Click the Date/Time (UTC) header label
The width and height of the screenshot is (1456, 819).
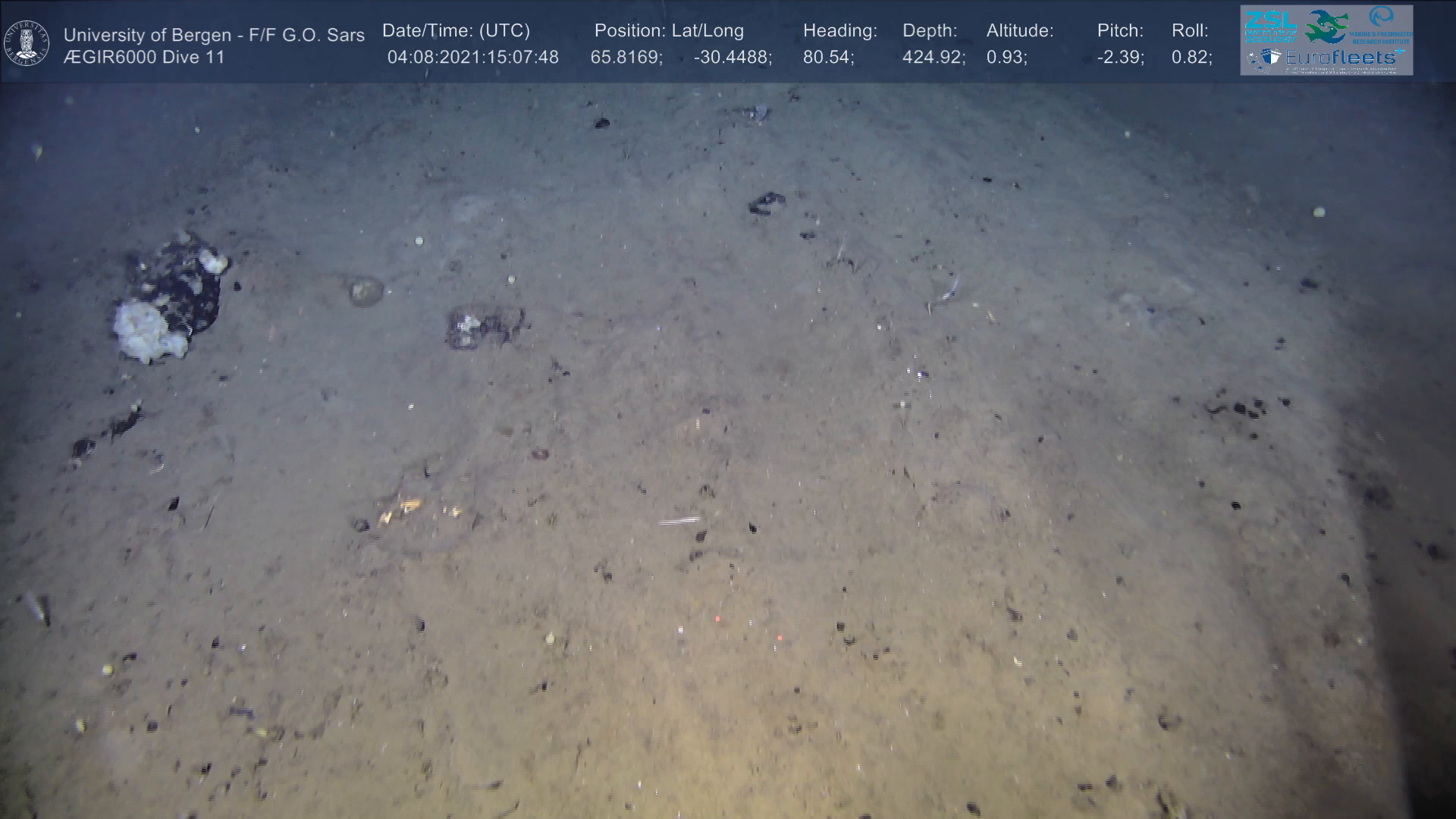(x=456, y=31)
